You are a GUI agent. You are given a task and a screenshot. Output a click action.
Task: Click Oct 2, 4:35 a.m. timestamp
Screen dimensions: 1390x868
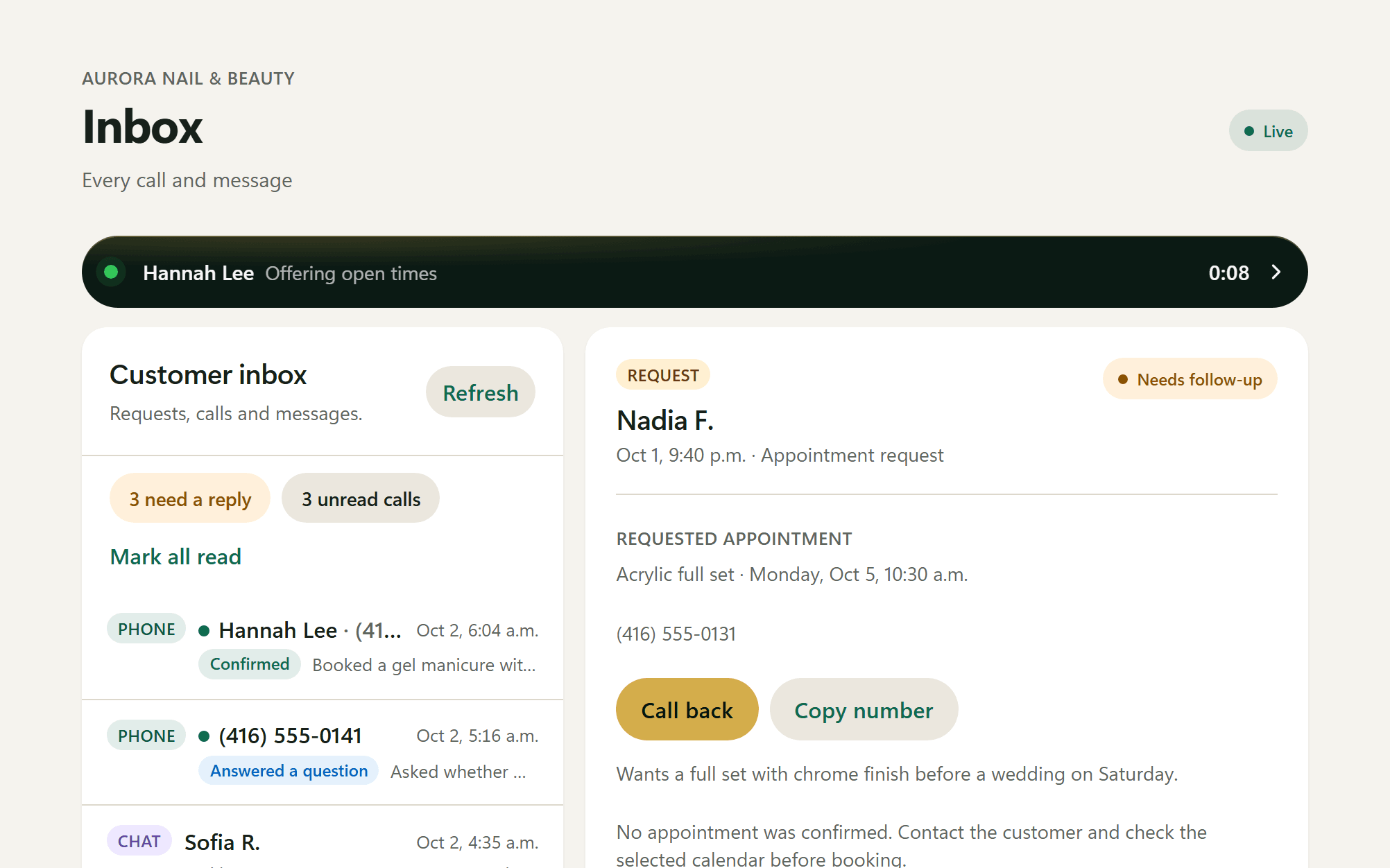pos(477,842)
